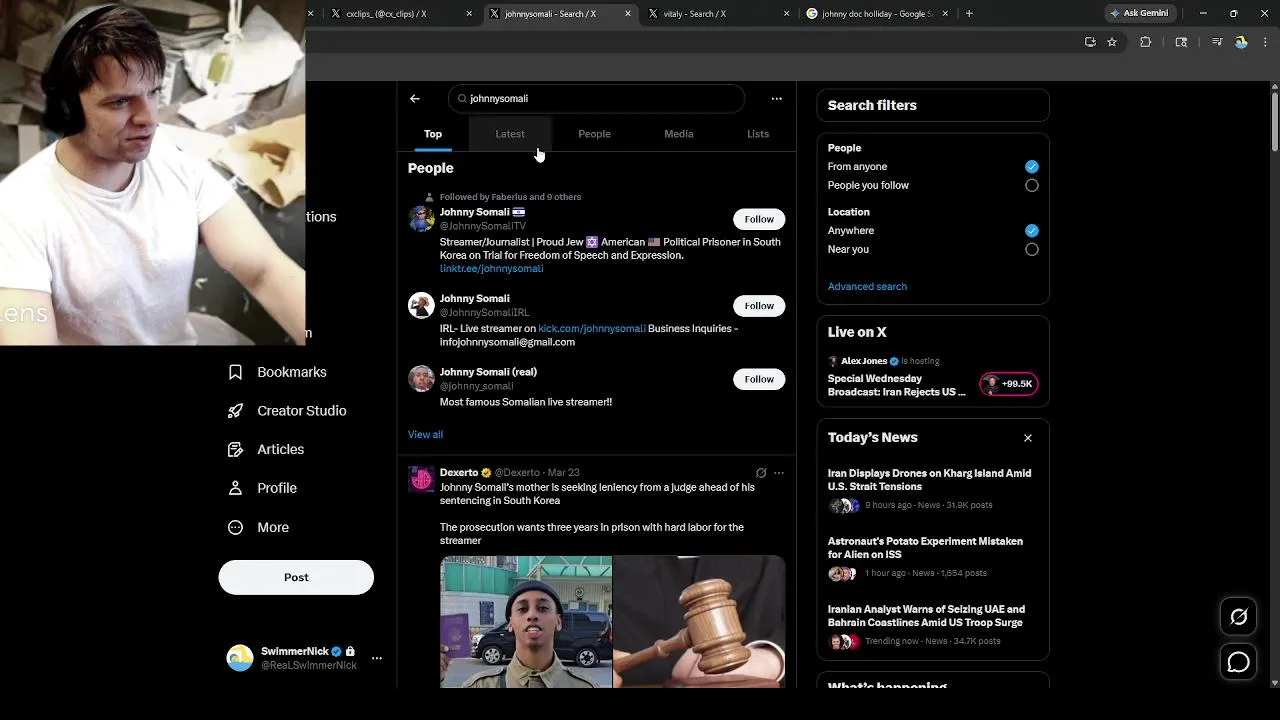
Task: Switch to the Latest tab
Action: 510,134
